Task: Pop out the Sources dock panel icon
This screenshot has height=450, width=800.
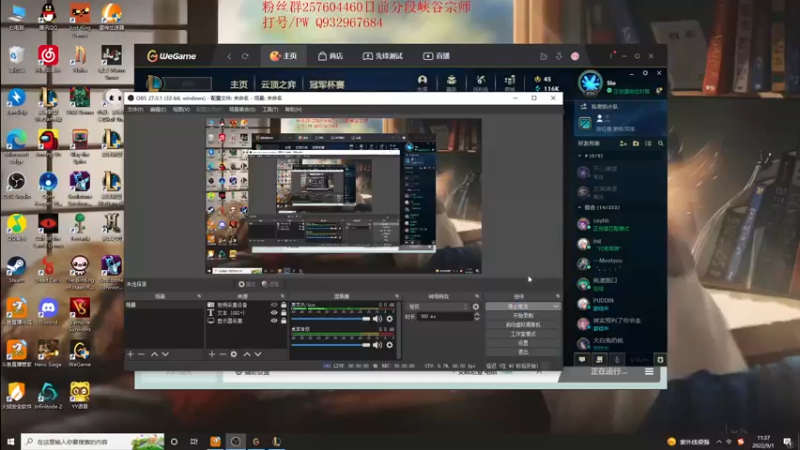Action: [x=282, y=296]
